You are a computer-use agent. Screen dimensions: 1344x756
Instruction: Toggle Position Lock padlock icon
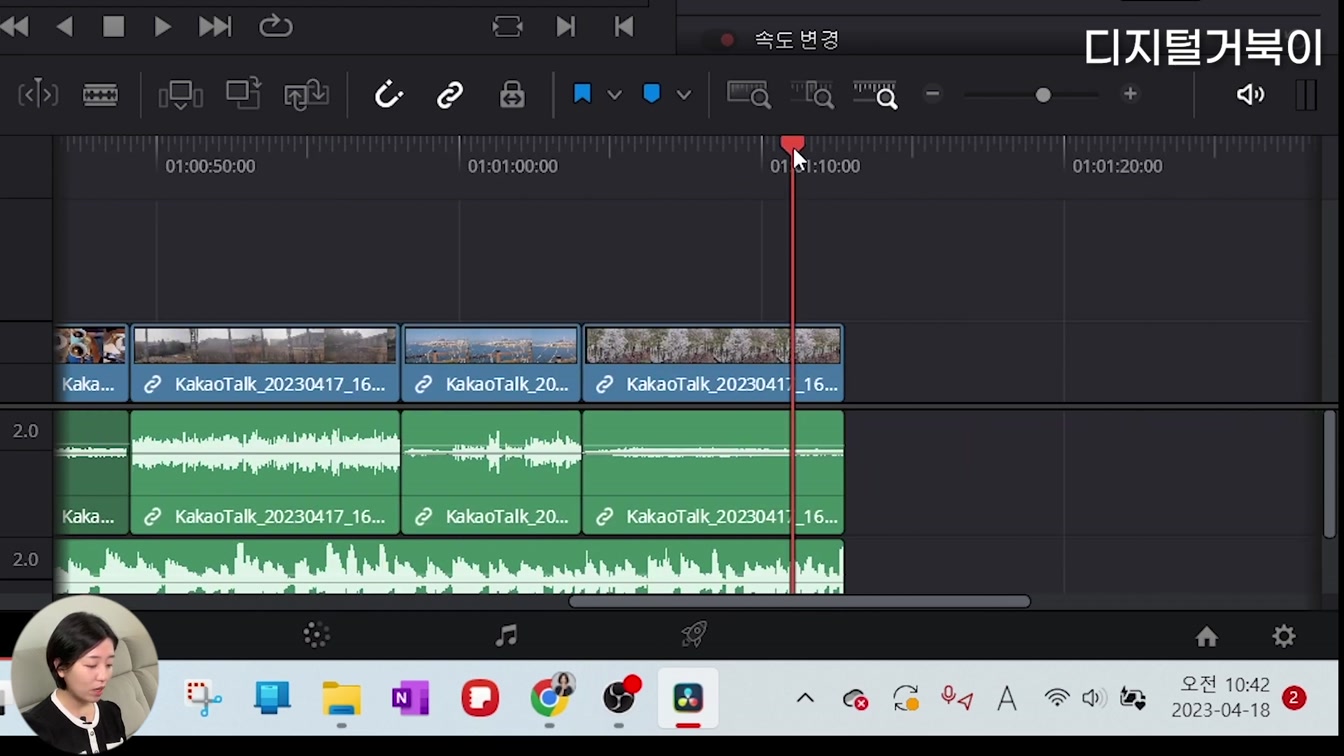512,95
